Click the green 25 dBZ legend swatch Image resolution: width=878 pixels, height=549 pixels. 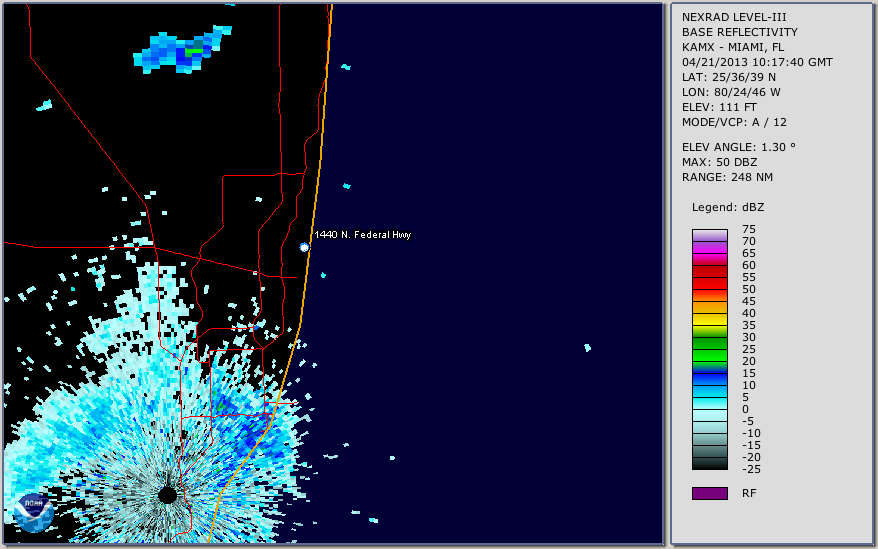coord(709,356)
